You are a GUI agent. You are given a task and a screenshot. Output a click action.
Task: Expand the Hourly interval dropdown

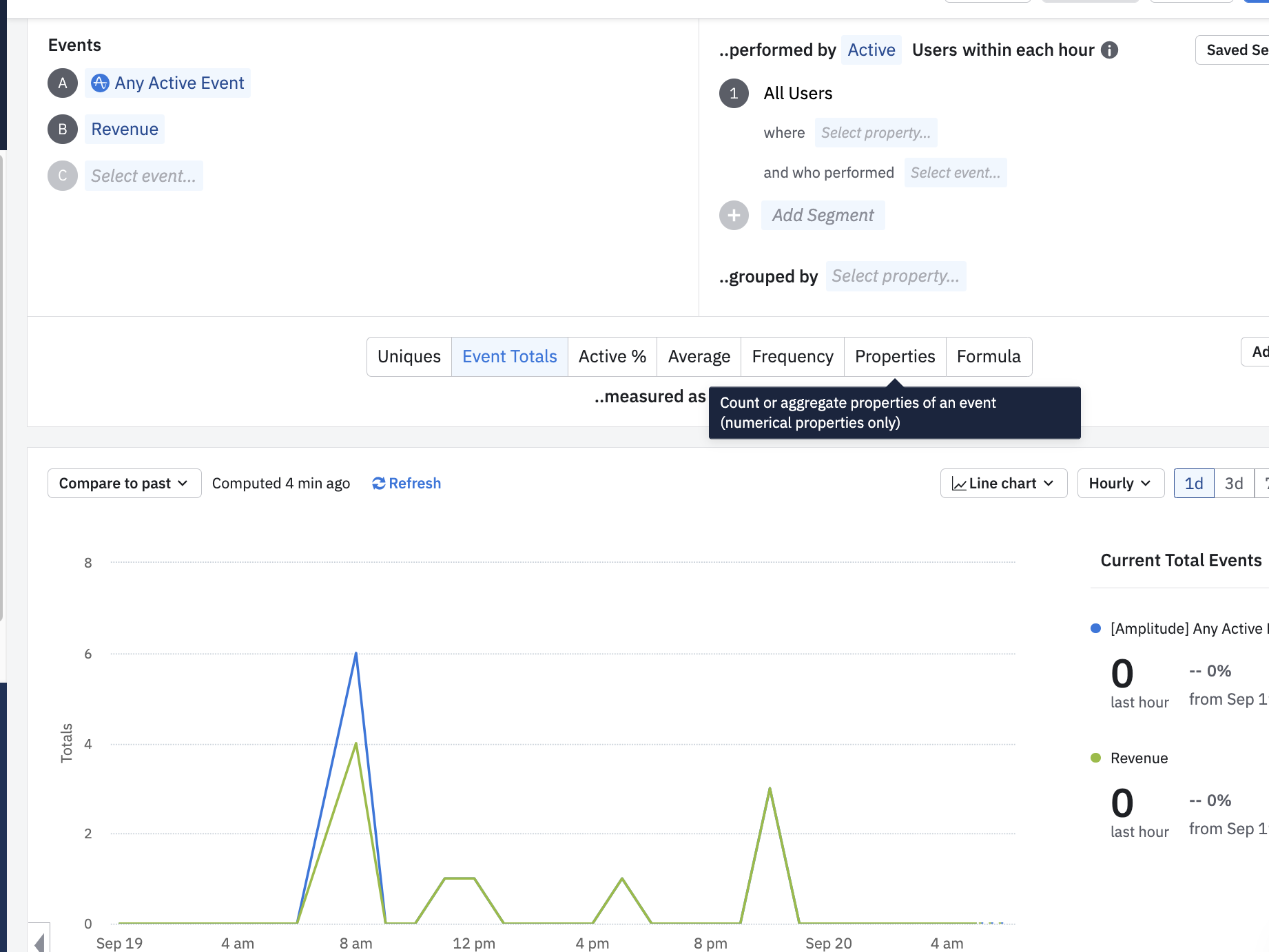pos(1120,484)
